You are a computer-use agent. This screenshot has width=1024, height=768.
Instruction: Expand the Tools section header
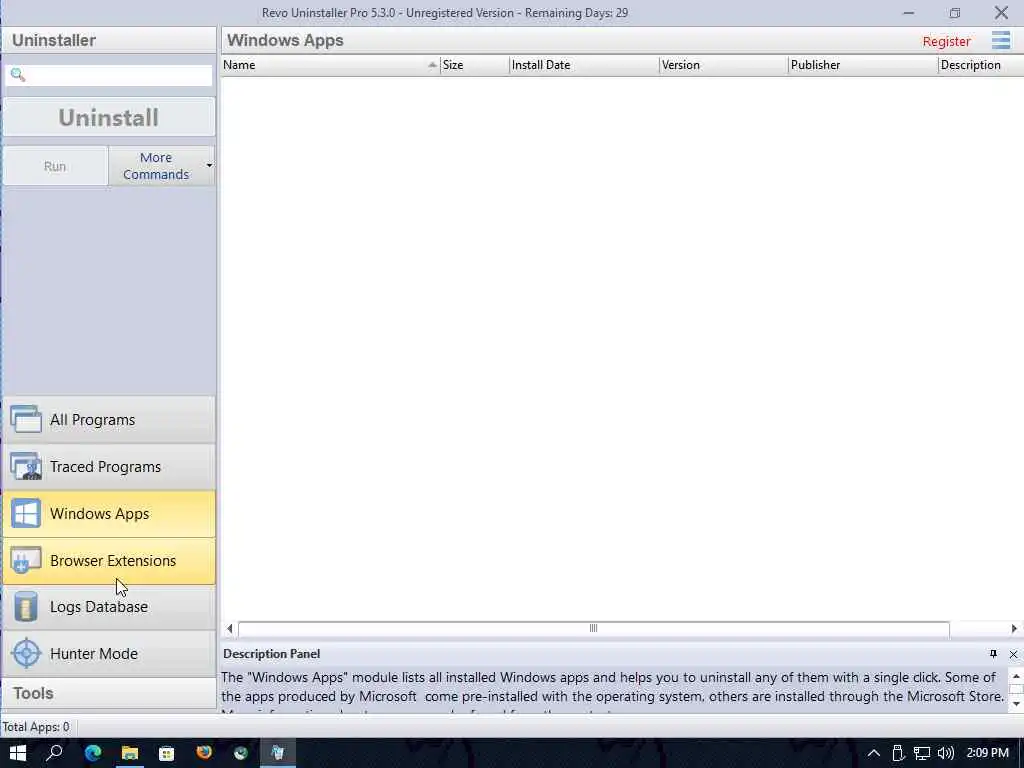tap(108, 693)
